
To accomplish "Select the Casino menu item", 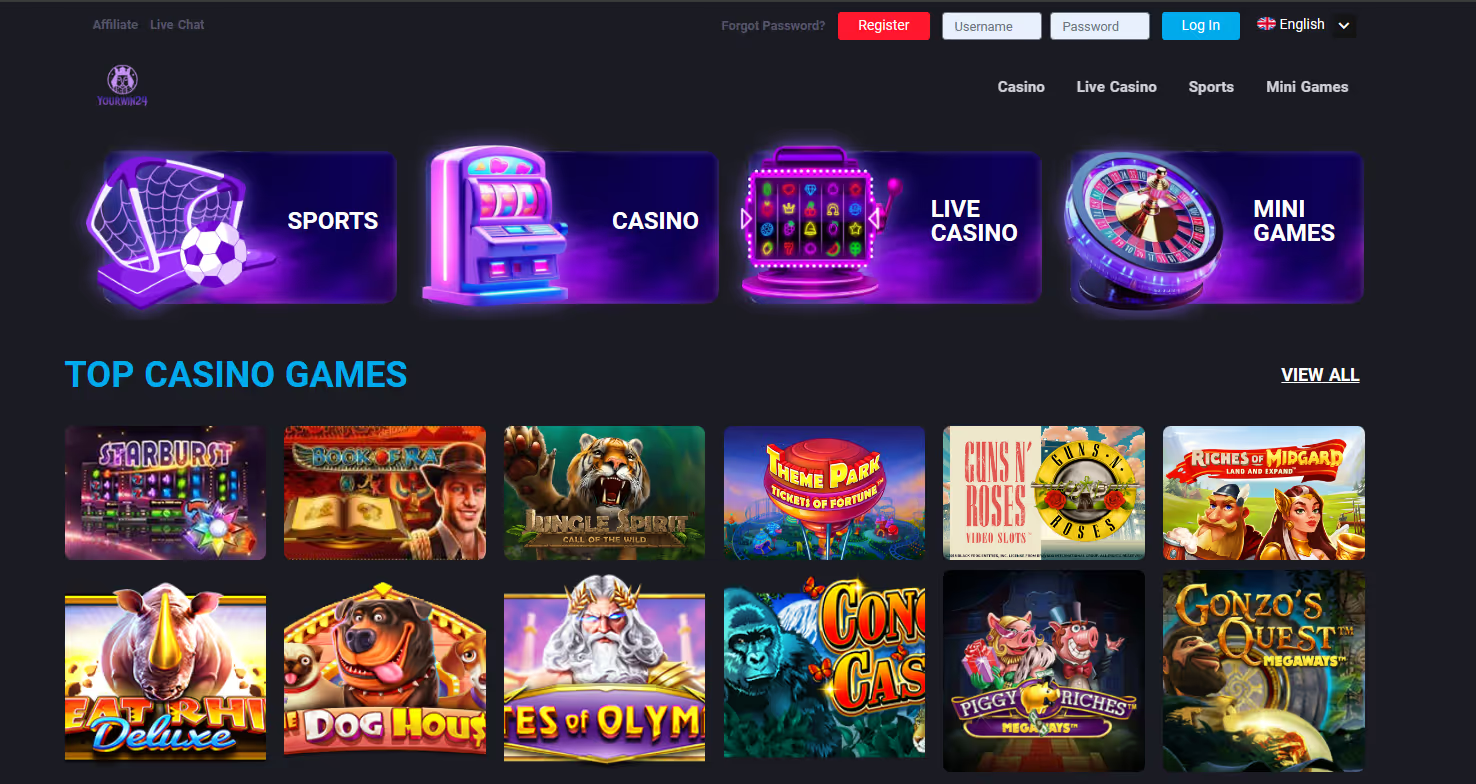I will click(x=1021, y=87).
